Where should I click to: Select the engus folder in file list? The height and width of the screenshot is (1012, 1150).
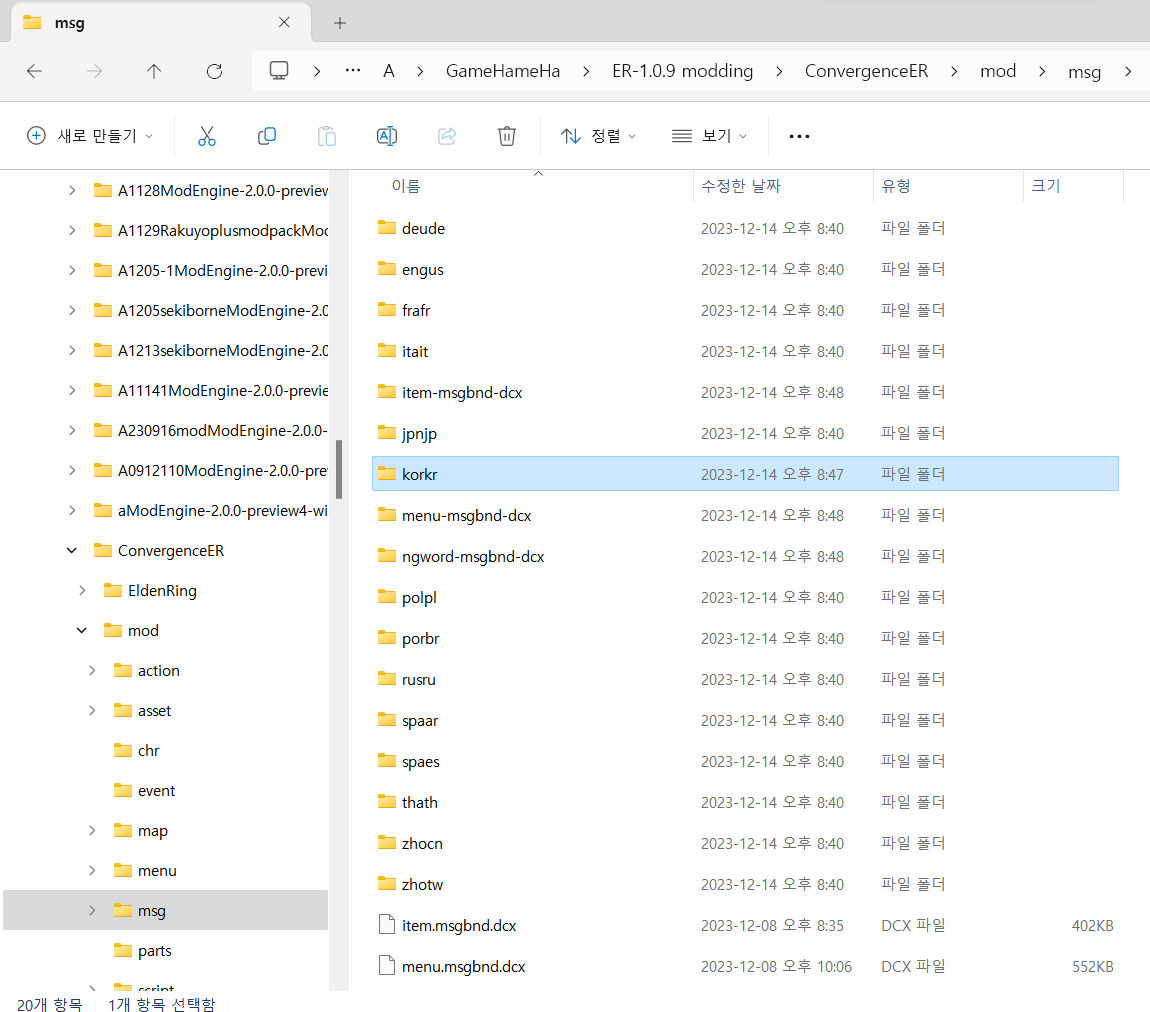422,269
